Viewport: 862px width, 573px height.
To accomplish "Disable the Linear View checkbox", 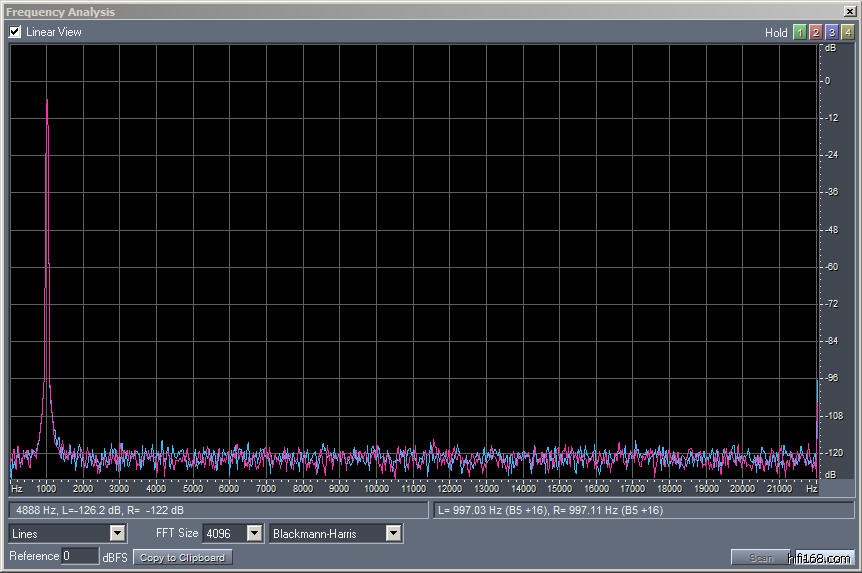I will [x=15, y=32].
